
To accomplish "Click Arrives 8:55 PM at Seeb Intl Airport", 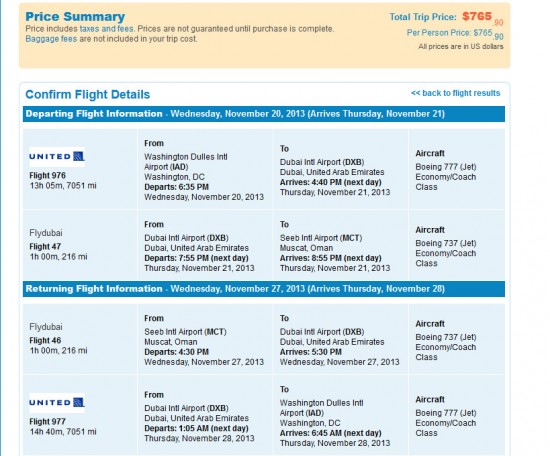I will click(x=330, y=258).
